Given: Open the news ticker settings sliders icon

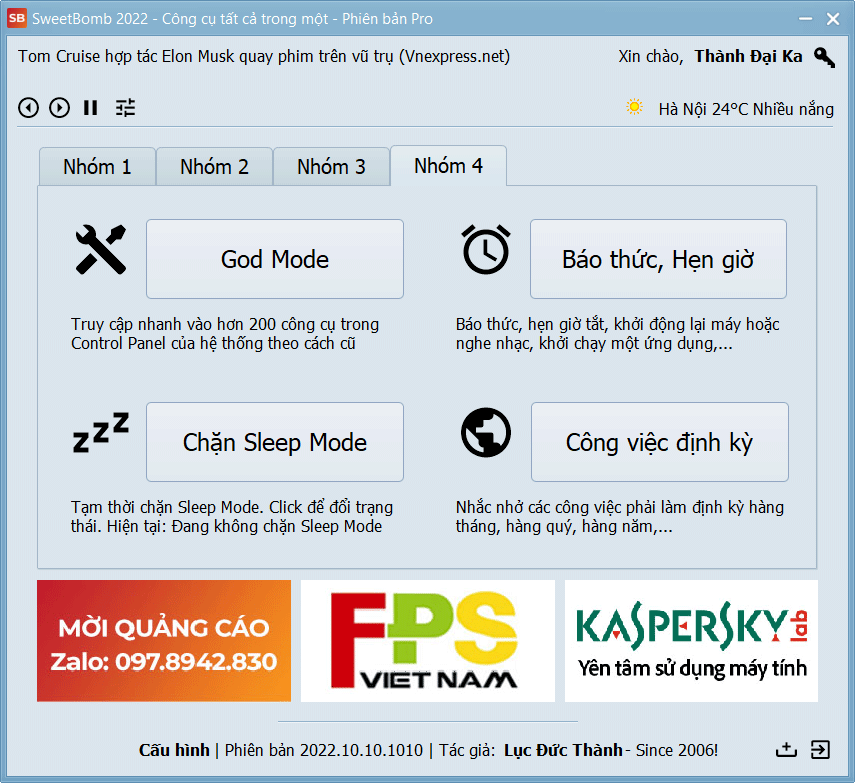Looking at the screenshot, I should pos(125,108).
